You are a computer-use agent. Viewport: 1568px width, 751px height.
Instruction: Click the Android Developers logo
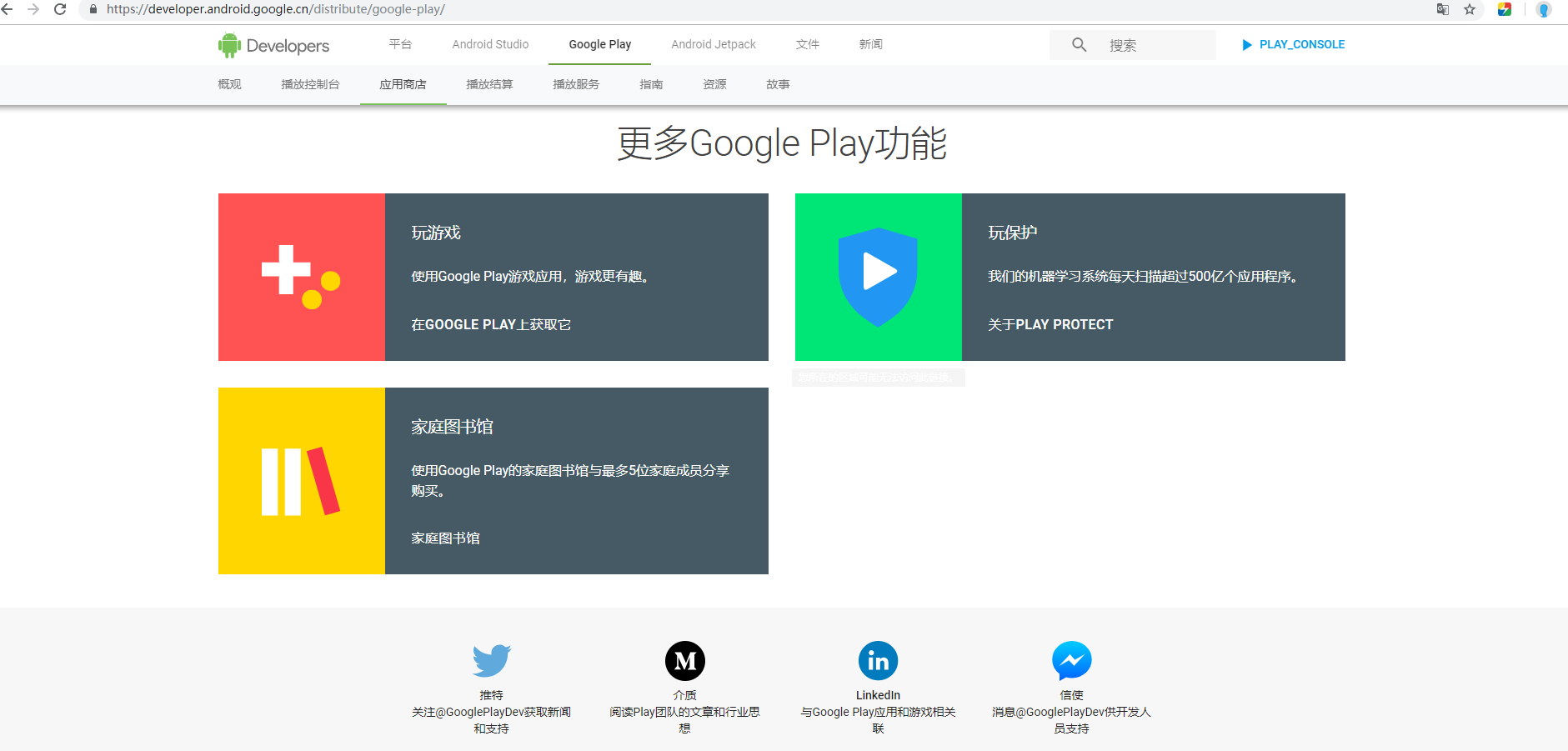coord(273,45)
